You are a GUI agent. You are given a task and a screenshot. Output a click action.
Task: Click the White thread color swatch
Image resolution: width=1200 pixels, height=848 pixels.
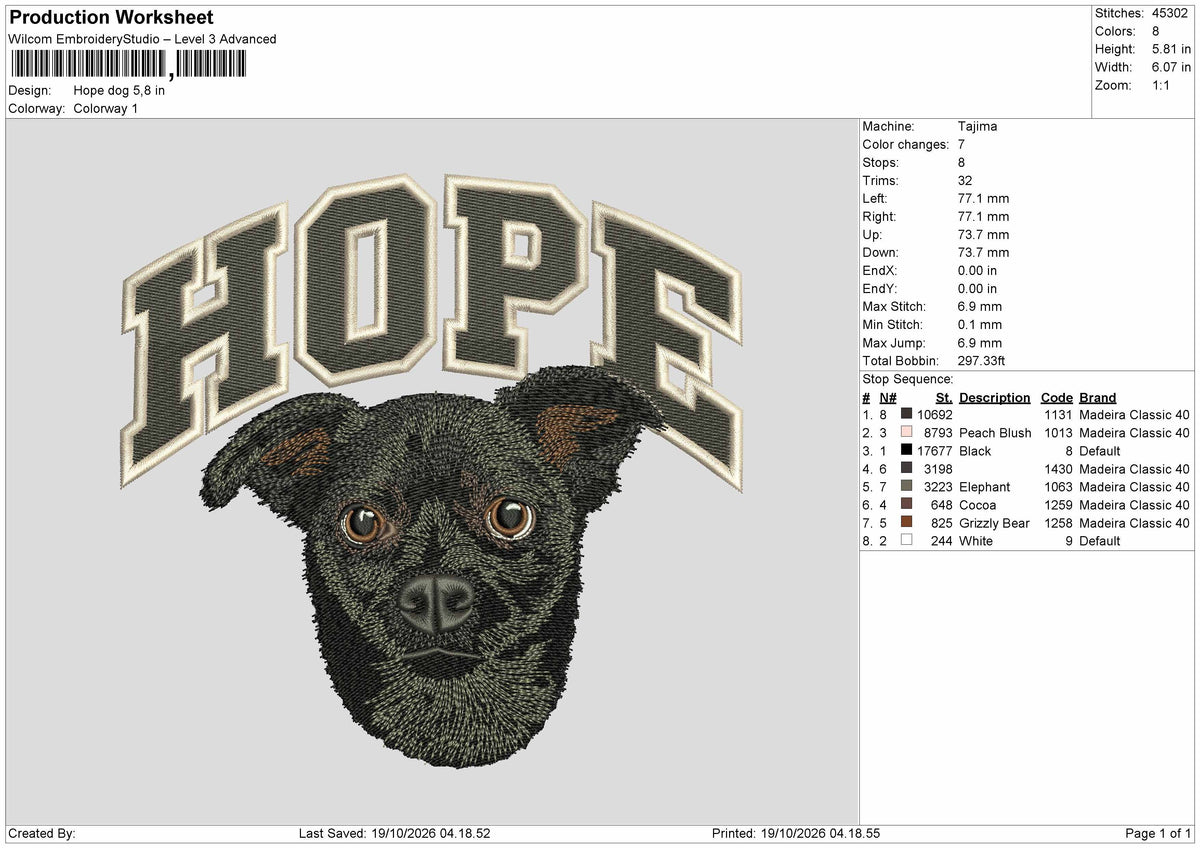(x=906, y=540)
